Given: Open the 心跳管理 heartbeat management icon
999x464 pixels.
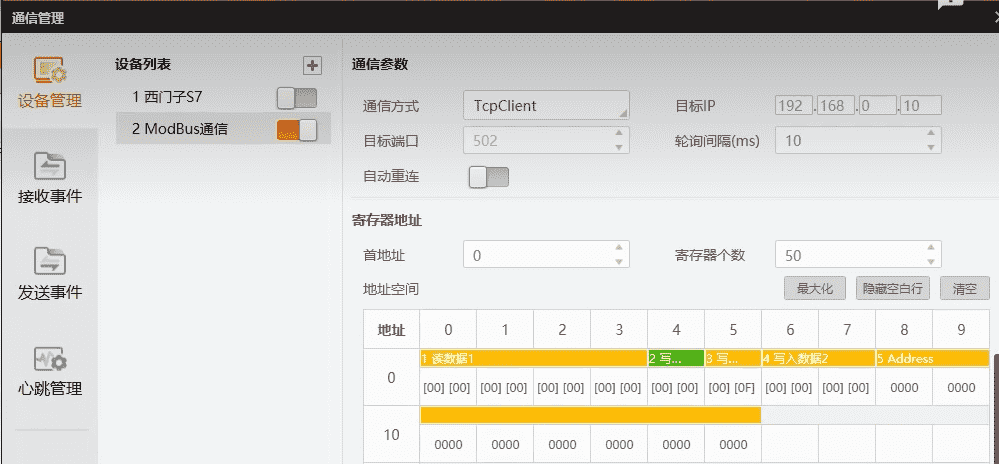Looking at the screenshot, I should pos(49,370).
